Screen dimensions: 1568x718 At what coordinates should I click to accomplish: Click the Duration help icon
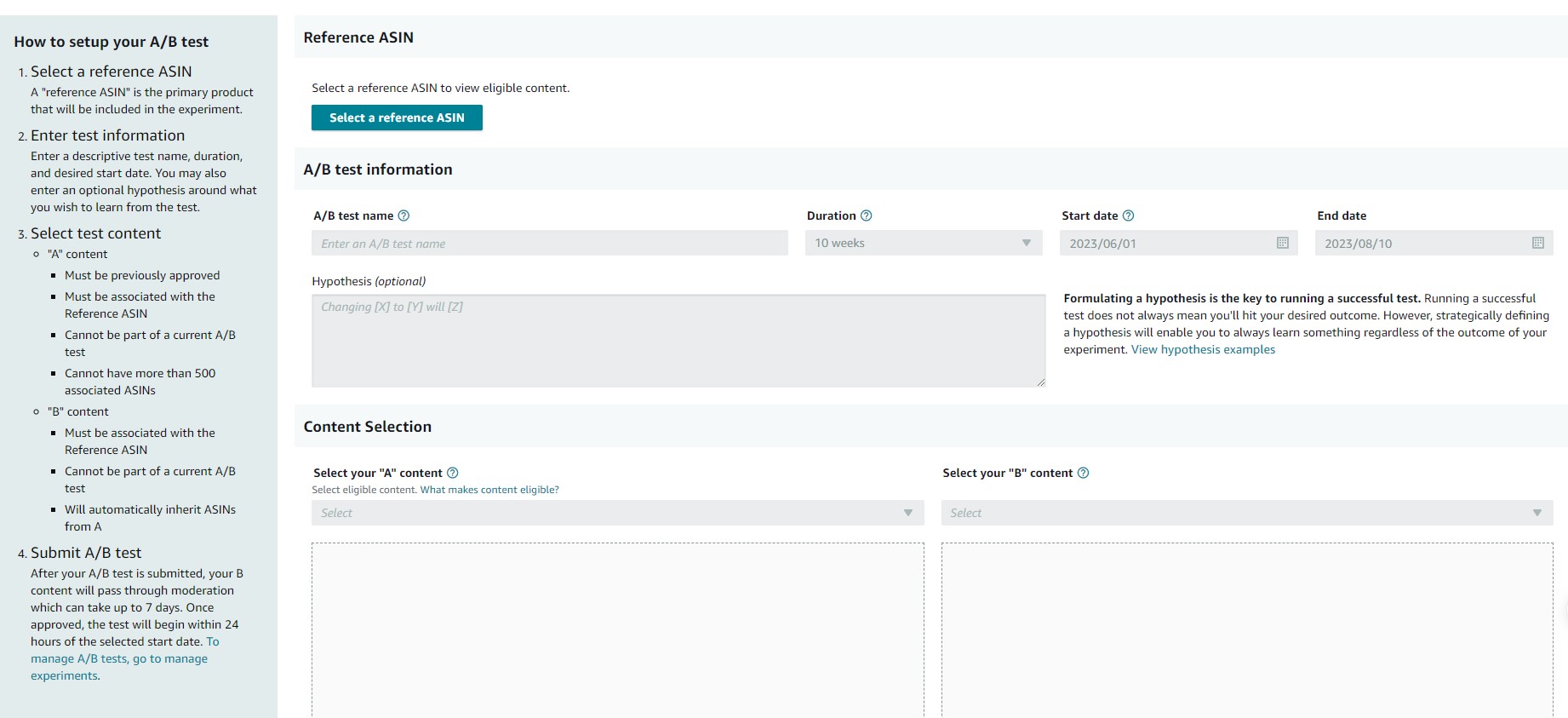click(866, 216)
